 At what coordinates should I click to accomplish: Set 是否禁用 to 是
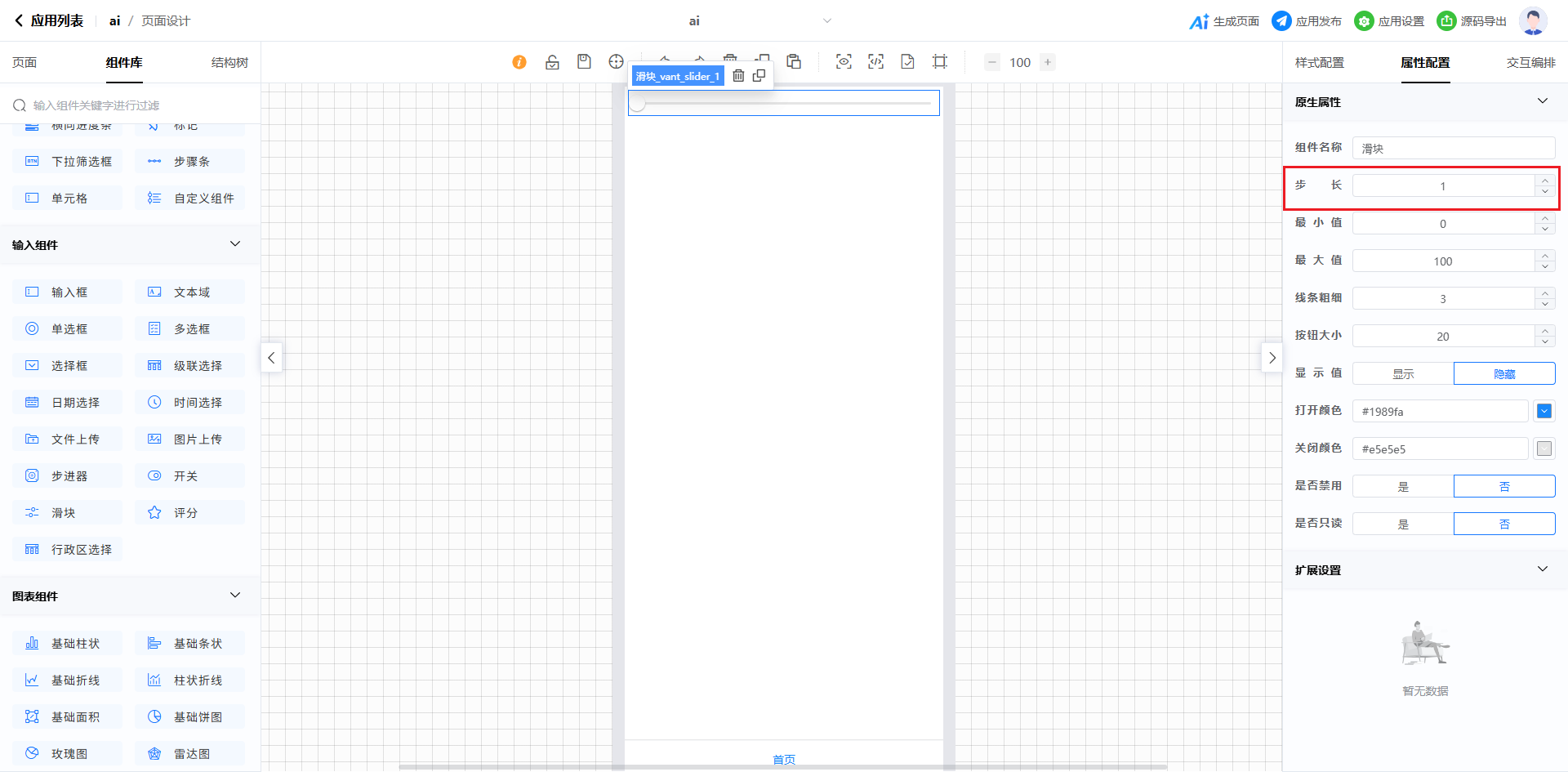(x=1403, y=486)
